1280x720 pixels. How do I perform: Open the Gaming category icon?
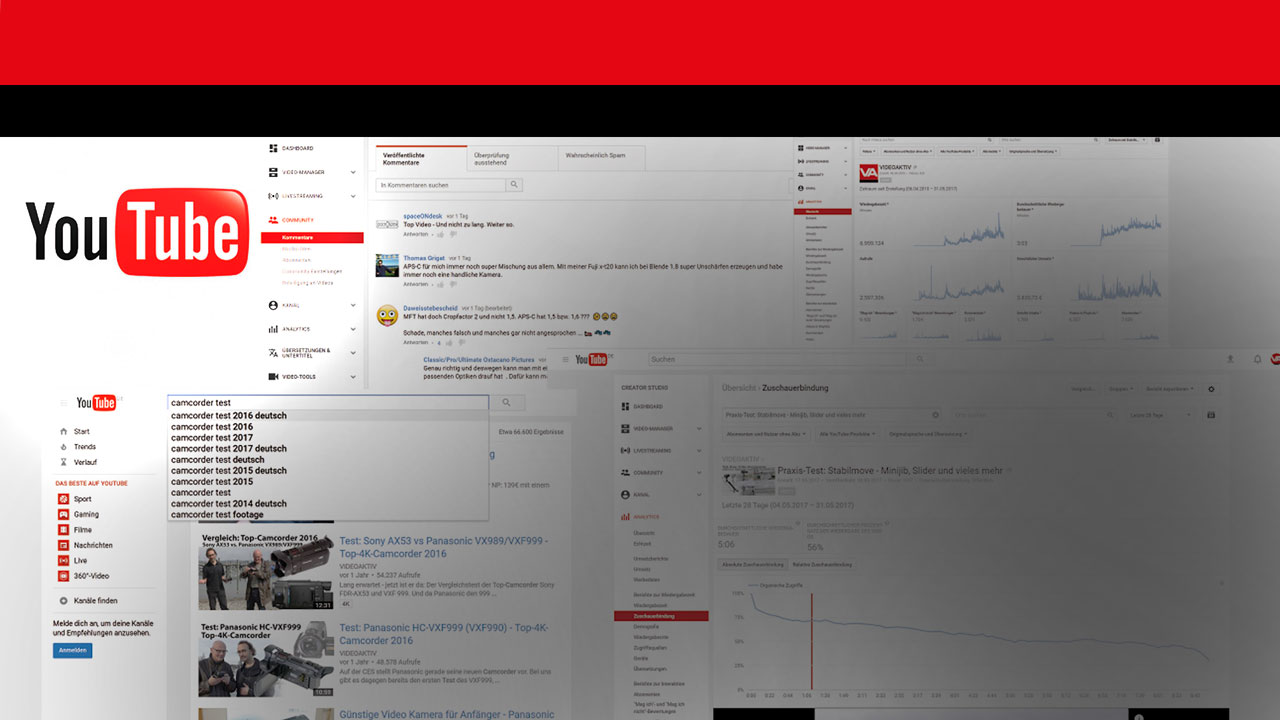point(64,514)
